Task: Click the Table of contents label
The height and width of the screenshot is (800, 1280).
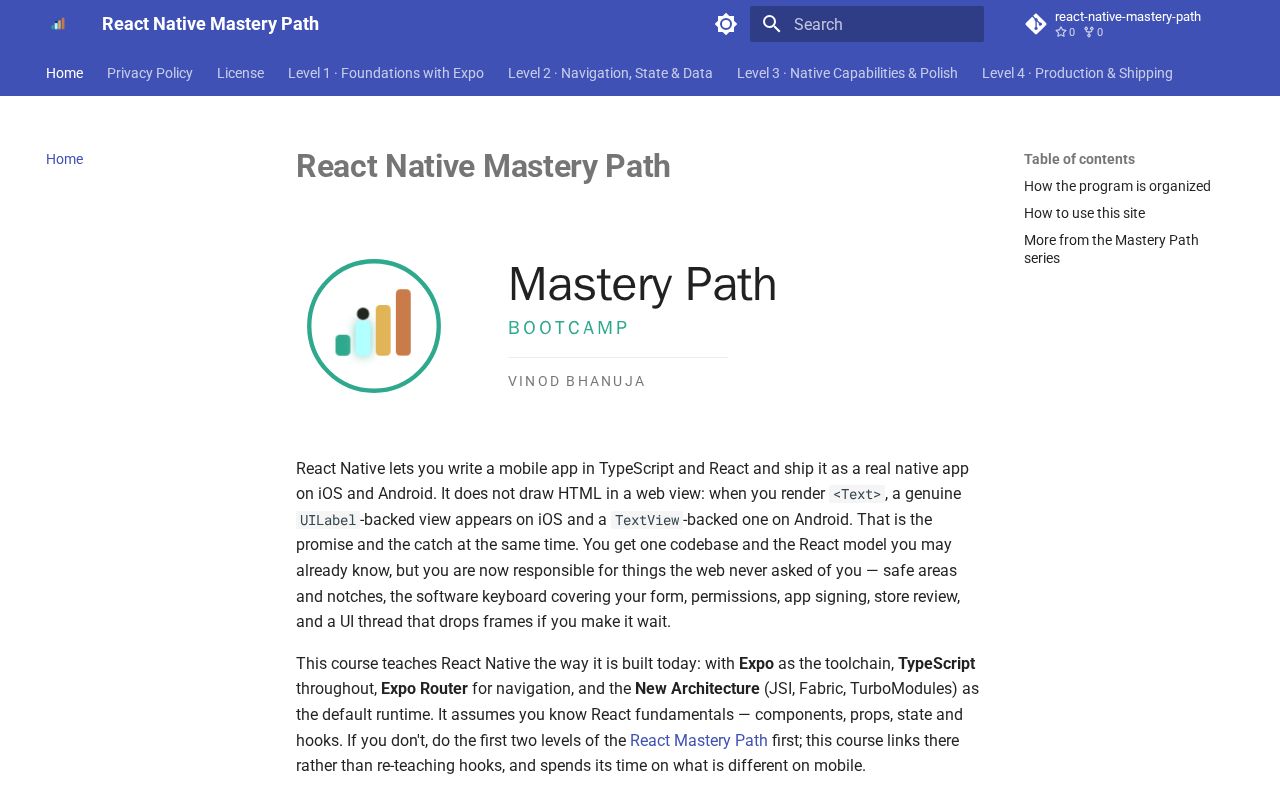Action: [1079, 159]
